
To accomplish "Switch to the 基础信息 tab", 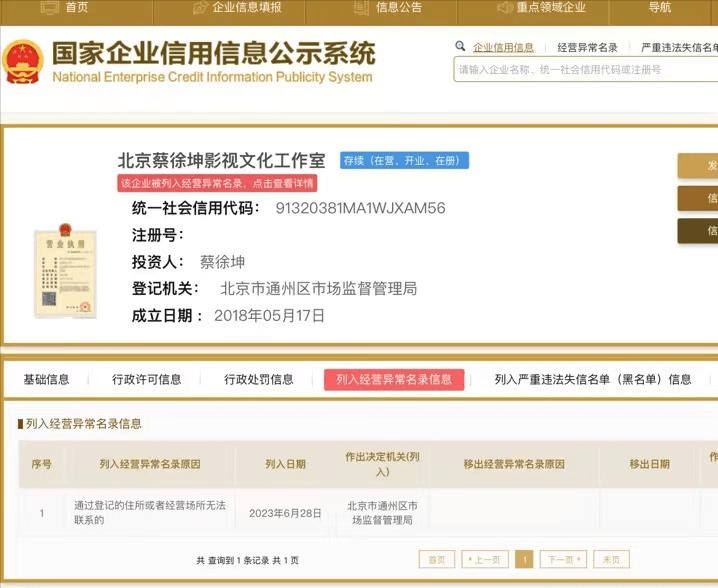I will point(46,379).
